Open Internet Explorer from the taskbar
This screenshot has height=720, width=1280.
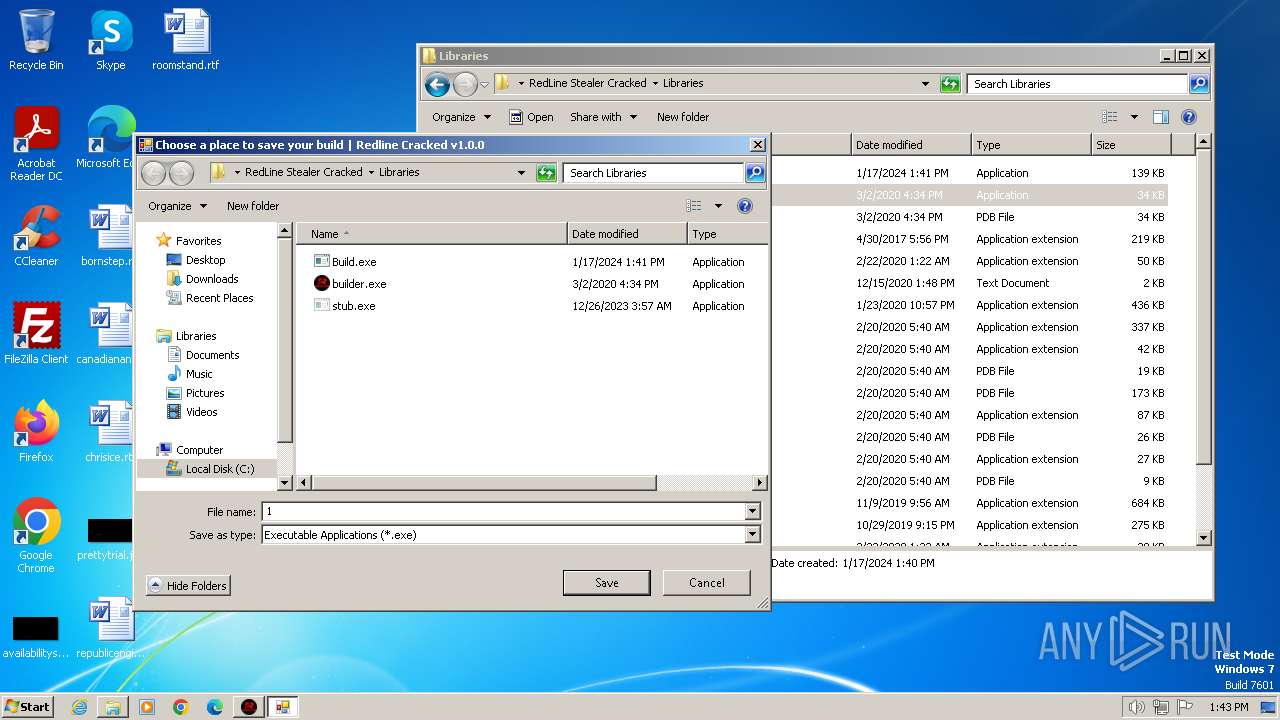pos(79,707)
